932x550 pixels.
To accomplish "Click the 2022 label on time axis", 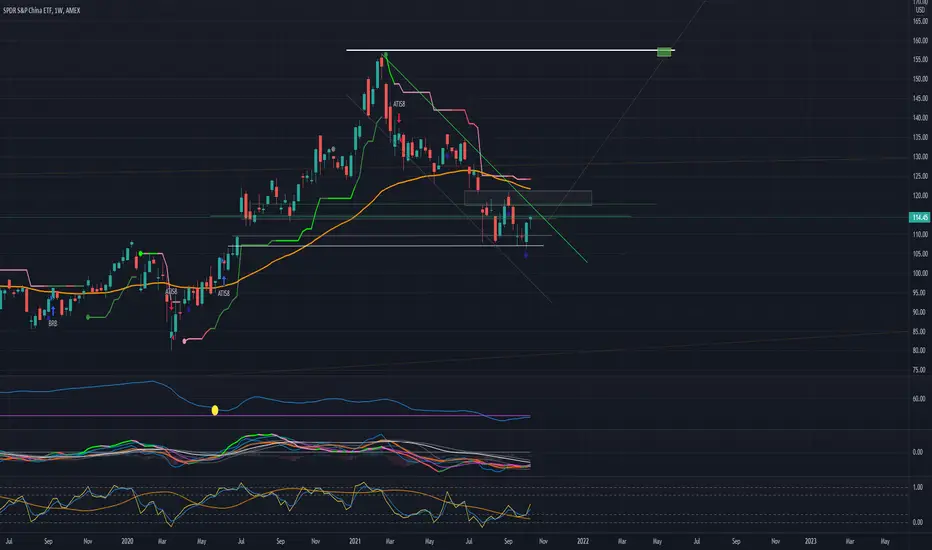I will point(583,541).
